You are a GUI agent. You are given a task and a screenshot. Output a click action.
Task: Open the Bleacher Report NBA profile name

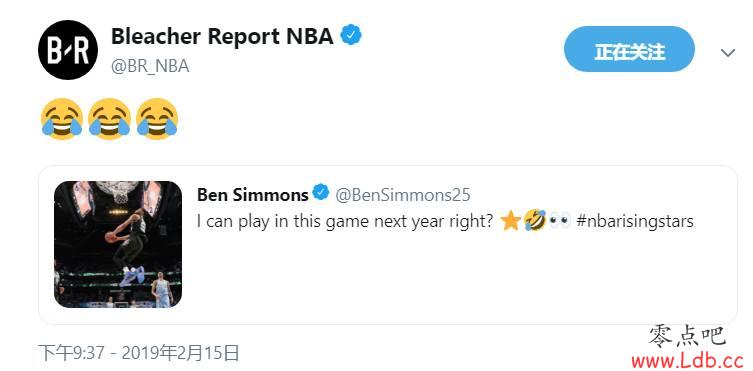pyautogui.click(x=222, y=36)
